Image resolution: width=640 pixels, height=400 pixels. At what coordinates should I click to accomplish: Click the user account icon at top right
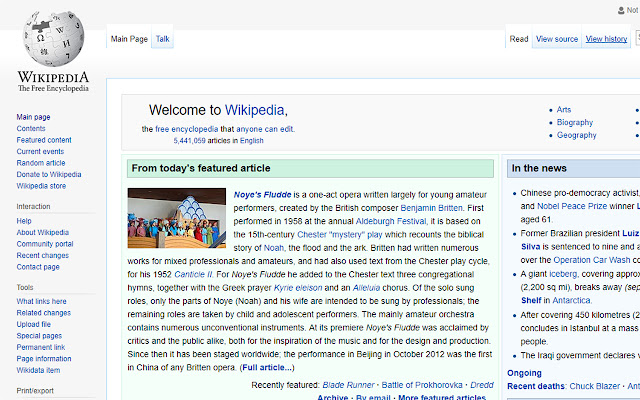tap(621, 10)
